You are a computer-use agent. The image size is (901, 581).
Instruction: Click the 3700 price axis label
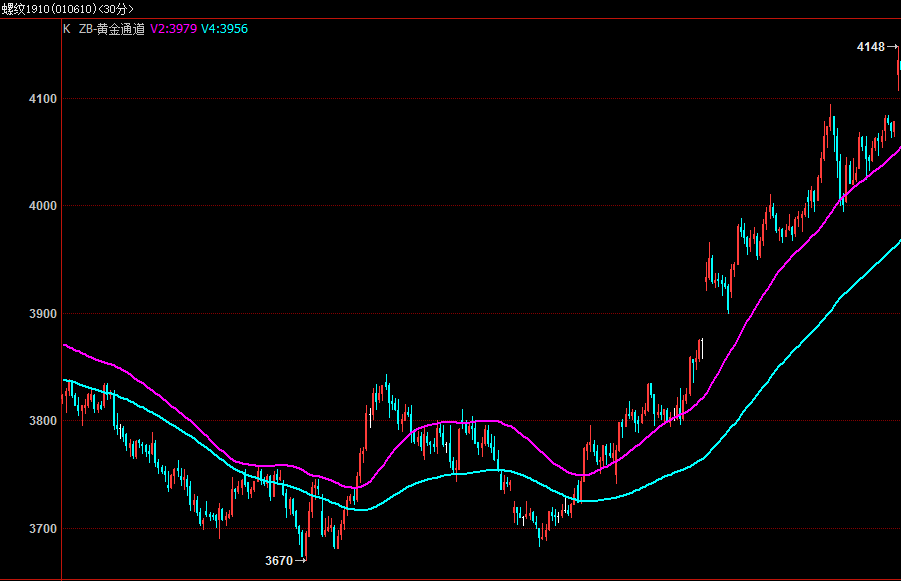[43, 529]
